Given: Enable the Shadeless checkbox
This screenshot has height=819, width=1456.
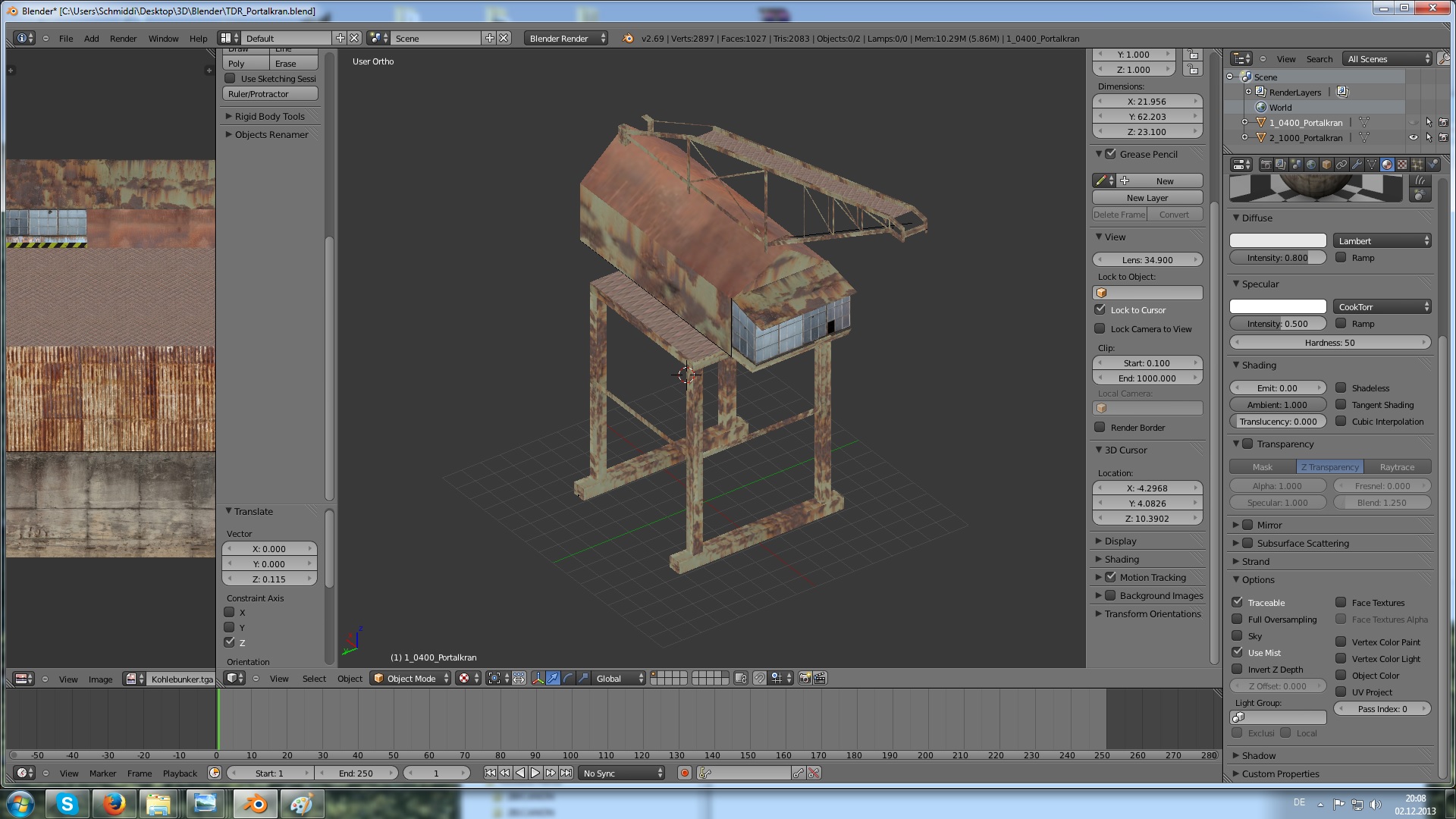Looking at the screenshot, I should coord(1341,388).
